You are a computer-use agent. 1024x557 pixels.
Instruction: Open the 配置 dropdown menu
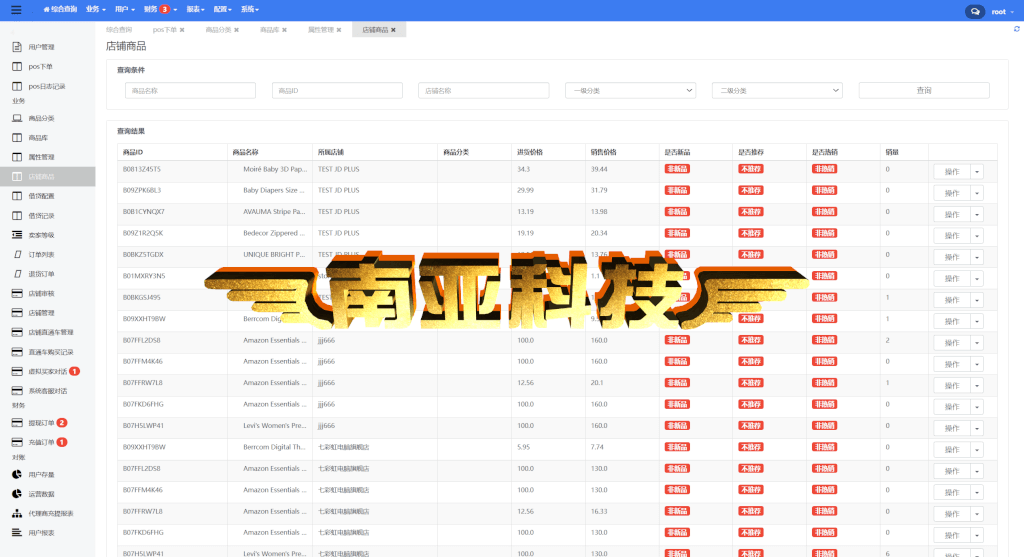pyautogui.click(x=223, y=9)
